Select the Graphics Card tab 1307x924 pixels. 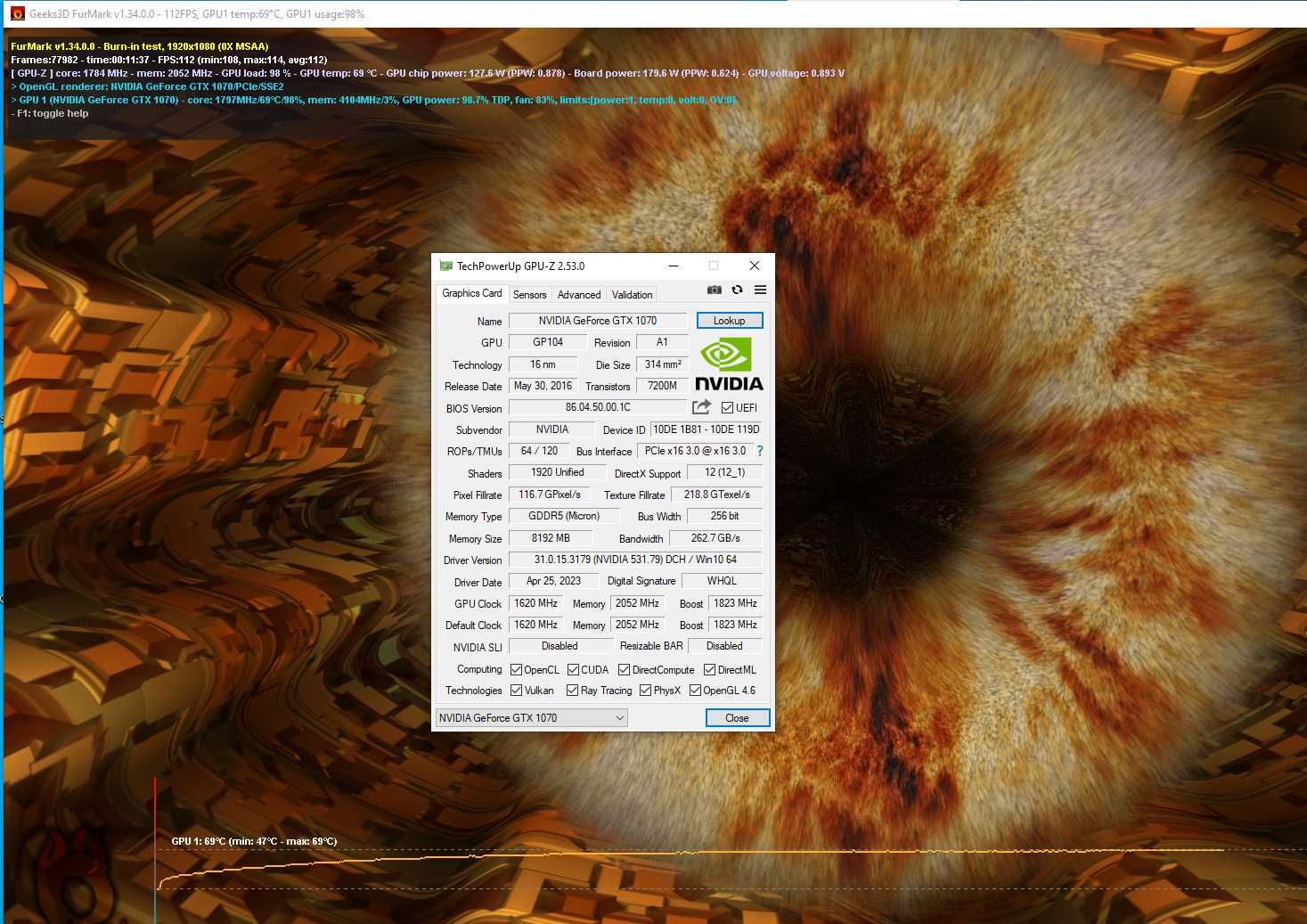click(471, 293)
